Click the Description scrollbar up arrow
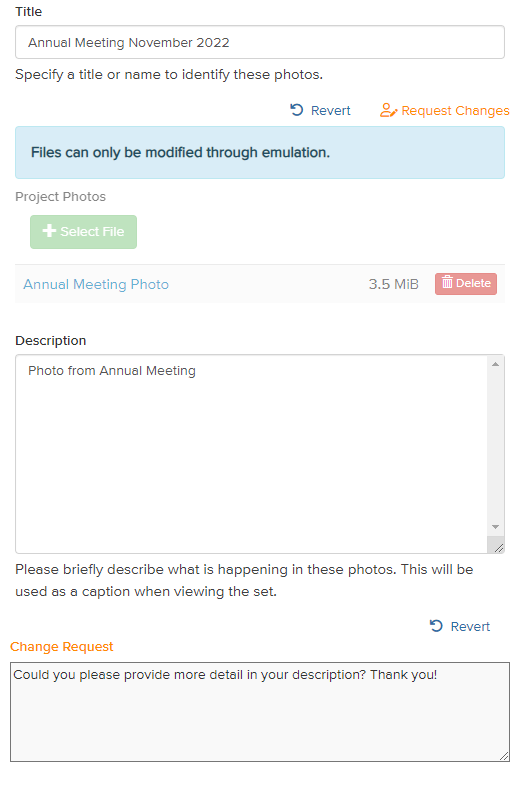 [x=495, y=364]
